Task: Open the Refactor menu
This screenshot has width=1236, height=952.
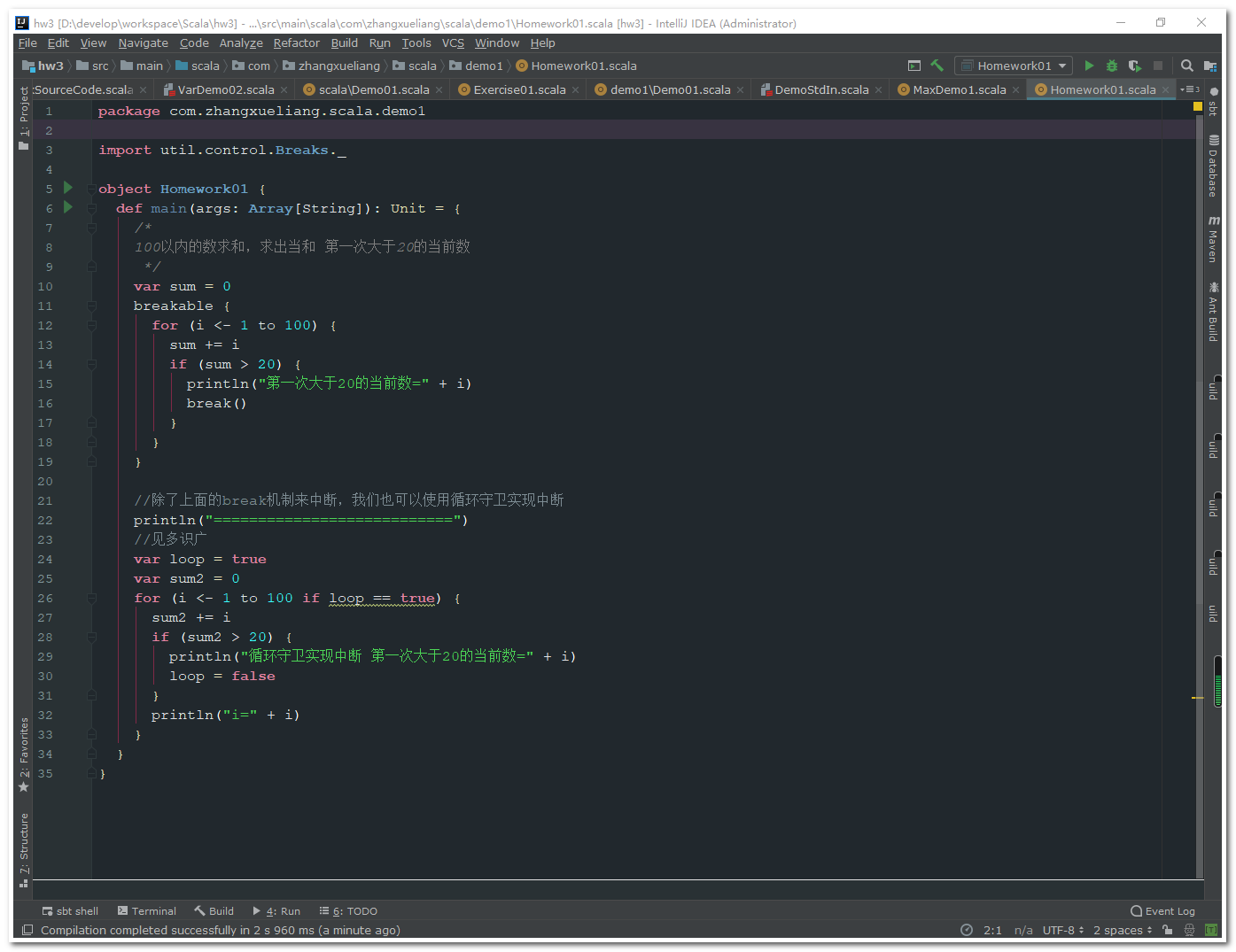Action: (x=296, y=43)
